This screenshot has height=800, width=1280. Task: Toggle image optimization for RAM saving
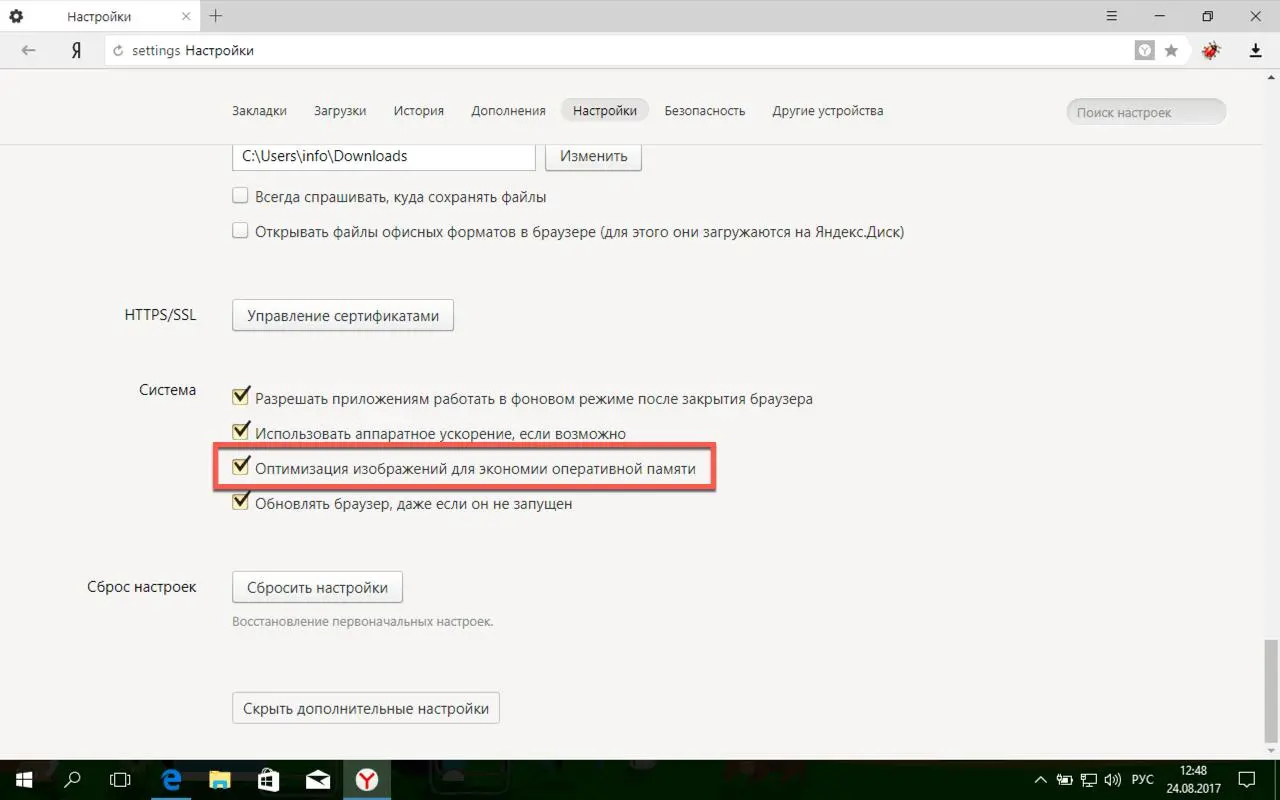[x=240, y=467]
